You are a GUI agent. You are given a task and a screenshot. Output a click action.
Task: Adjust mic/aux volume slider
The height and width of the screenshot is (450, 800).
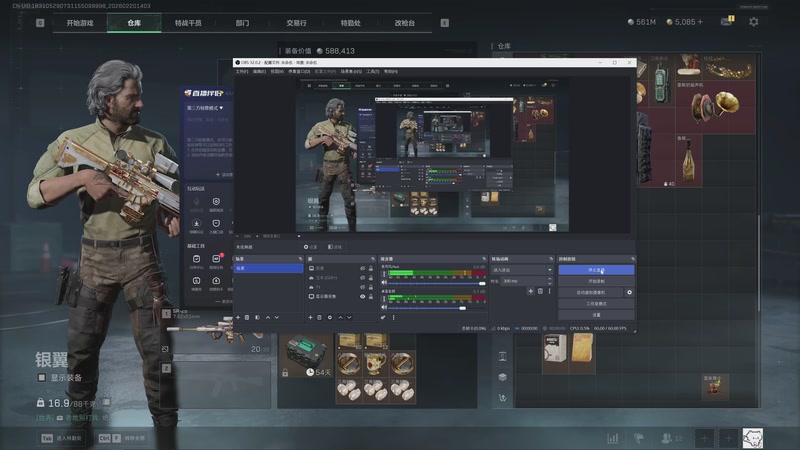tap(436, 283)
